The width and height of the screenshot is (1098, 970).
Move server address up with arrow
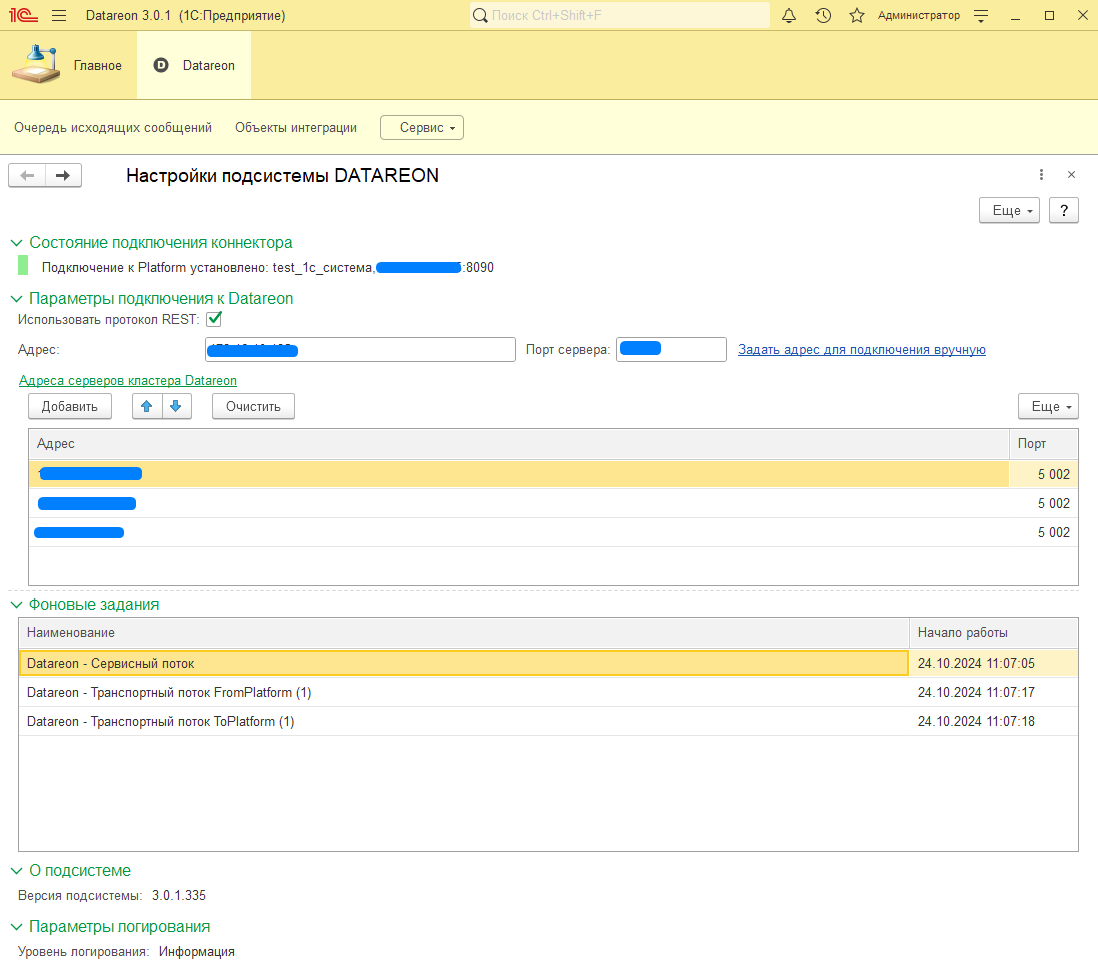pos(147,406)
